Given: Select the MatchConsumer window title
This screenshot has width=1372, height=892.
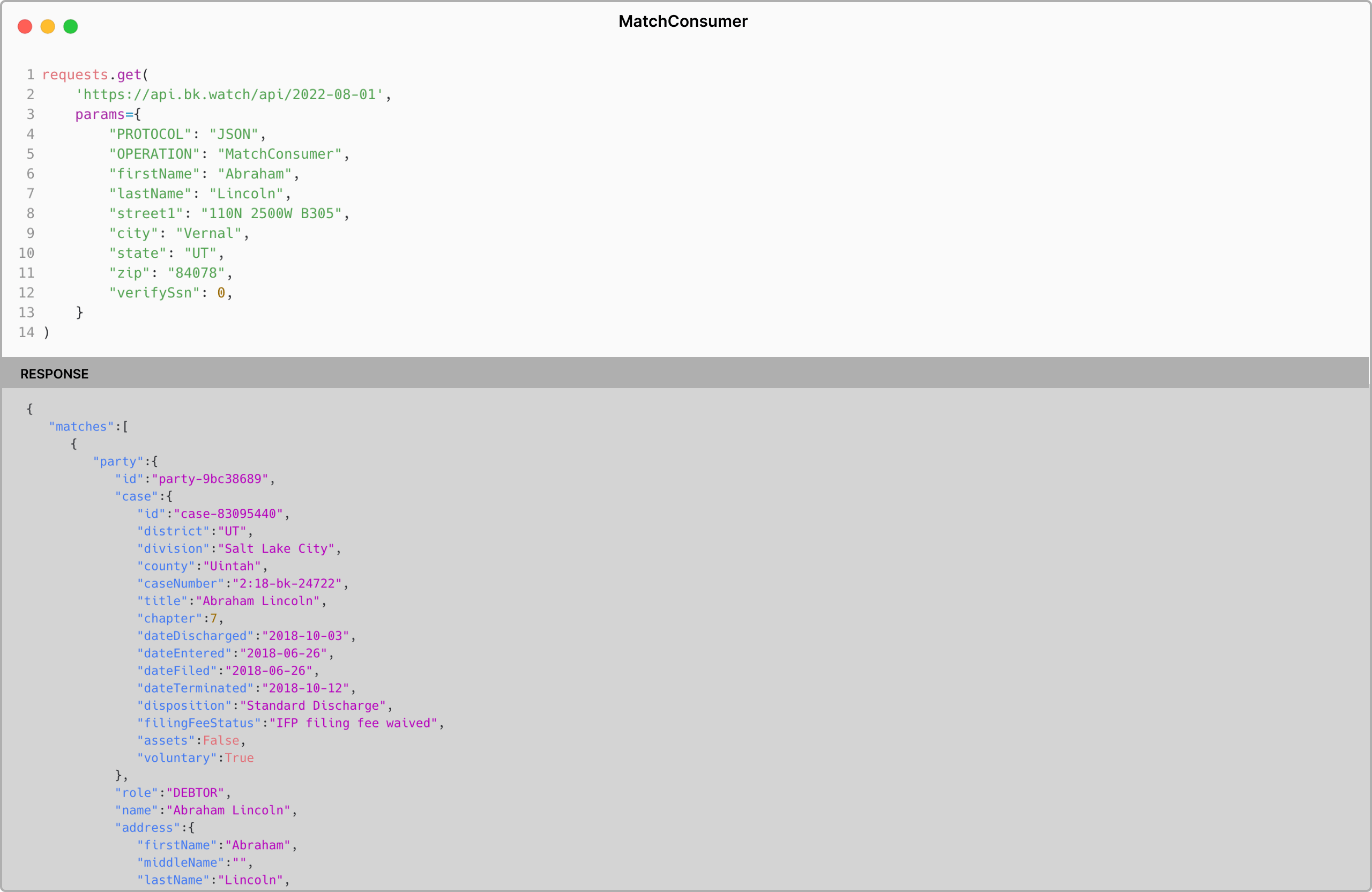Looking at the screenshot, I should pyautogui.click(x=683, y=21).
